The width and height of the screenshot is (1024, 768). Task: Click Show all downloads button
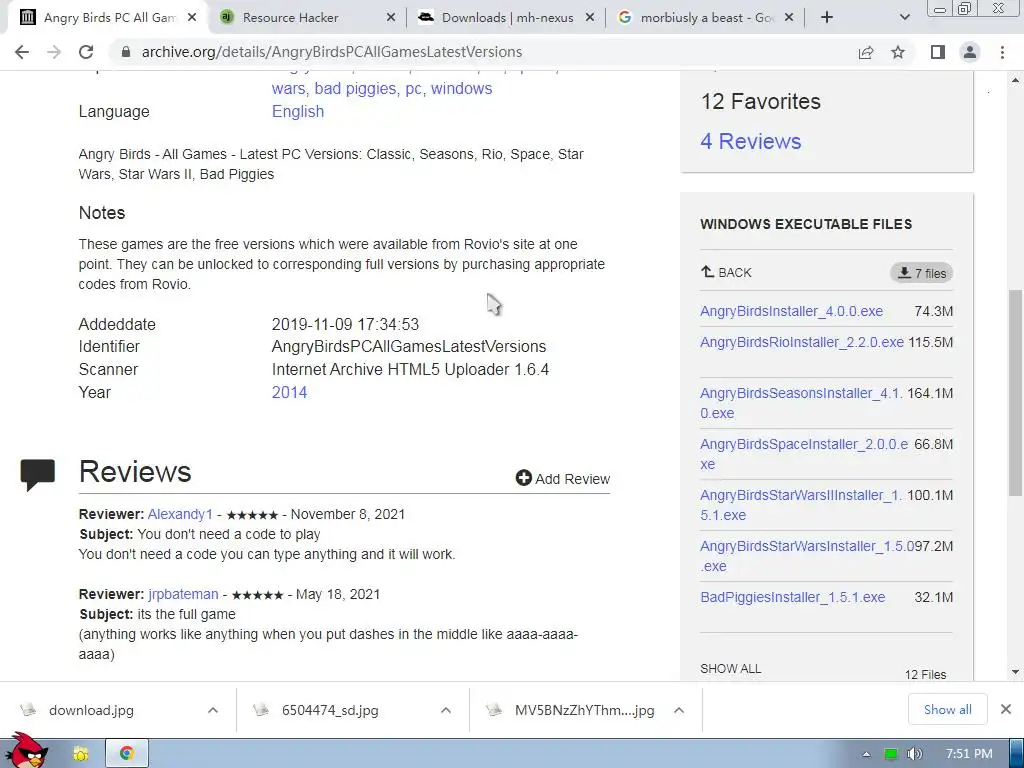[x=948, y=710]
